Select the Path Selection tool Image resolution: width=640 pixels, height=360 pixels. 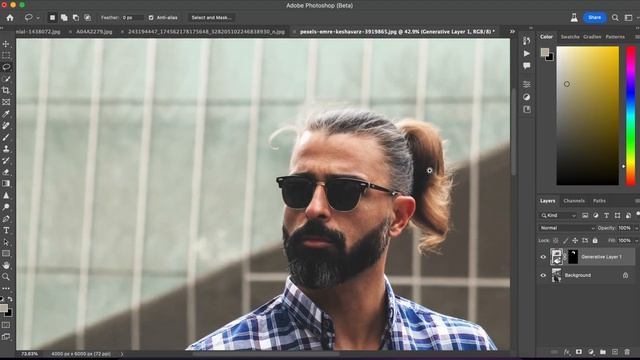[6, 242]
